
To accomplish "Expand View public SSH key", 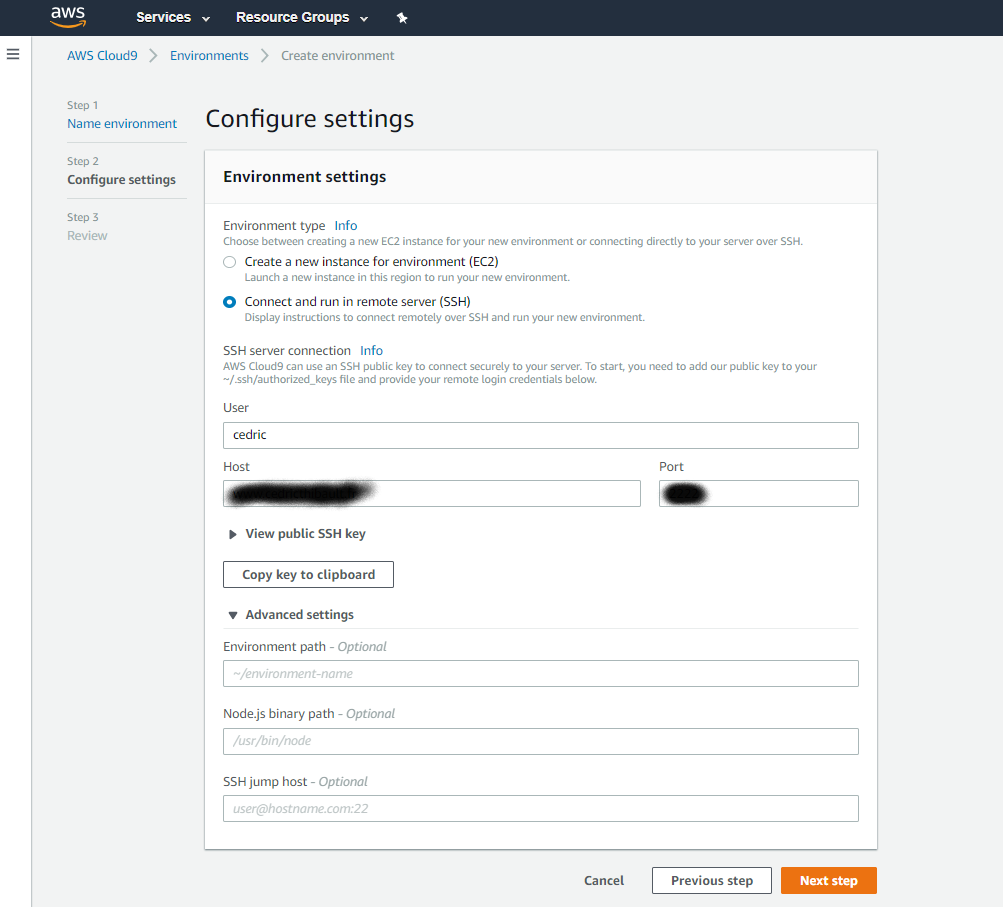I will coord(297,533).
